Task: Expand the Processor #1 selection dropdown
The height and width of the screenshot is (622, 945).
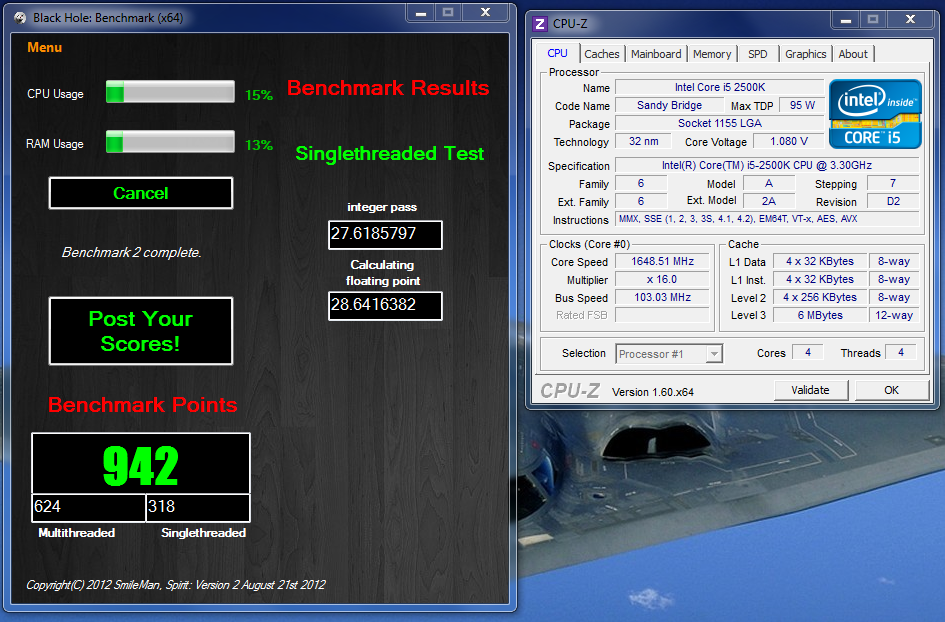Action: [x=714, y=354]
